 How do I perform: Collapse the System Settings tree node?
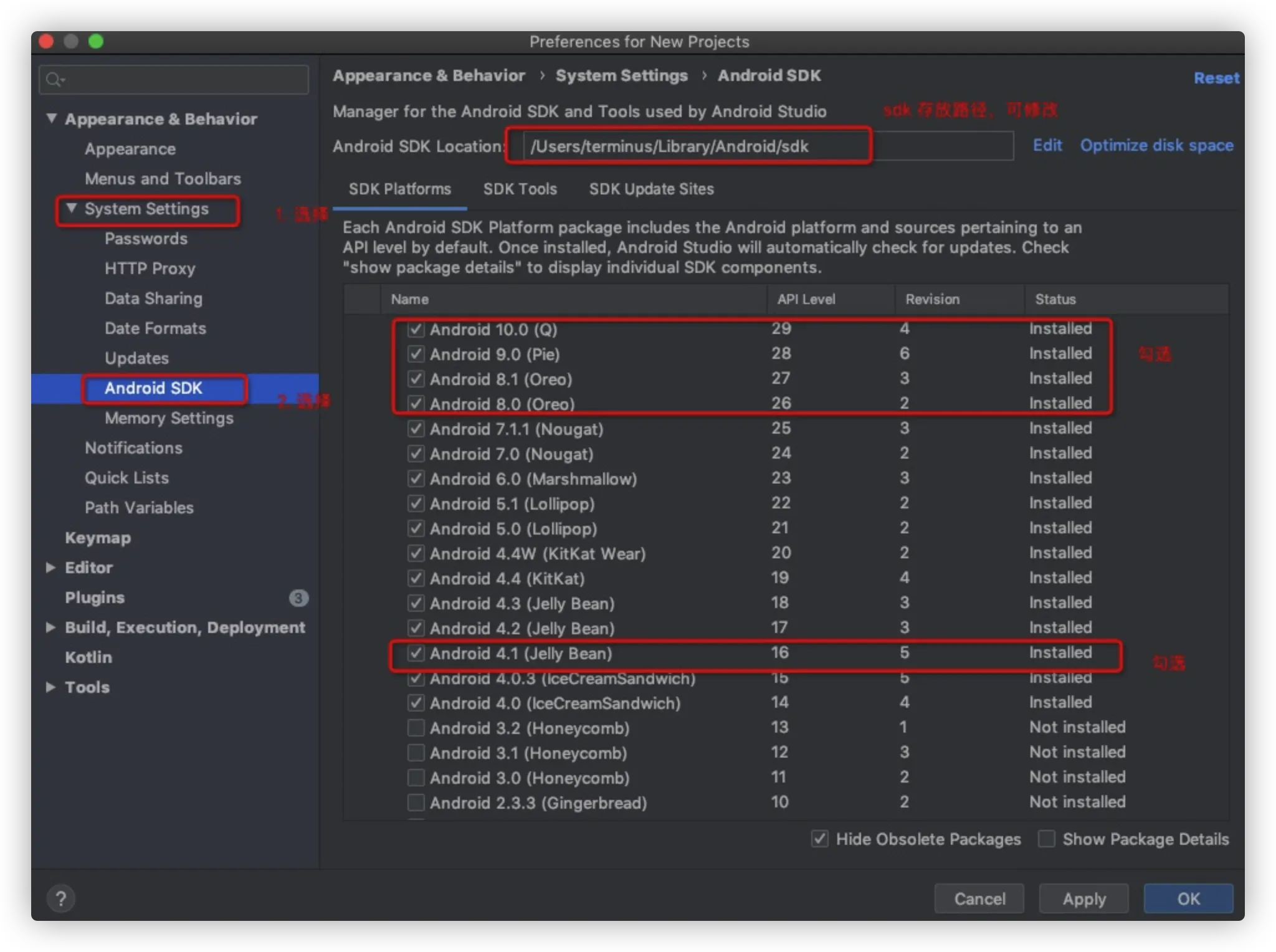(72, 208)
